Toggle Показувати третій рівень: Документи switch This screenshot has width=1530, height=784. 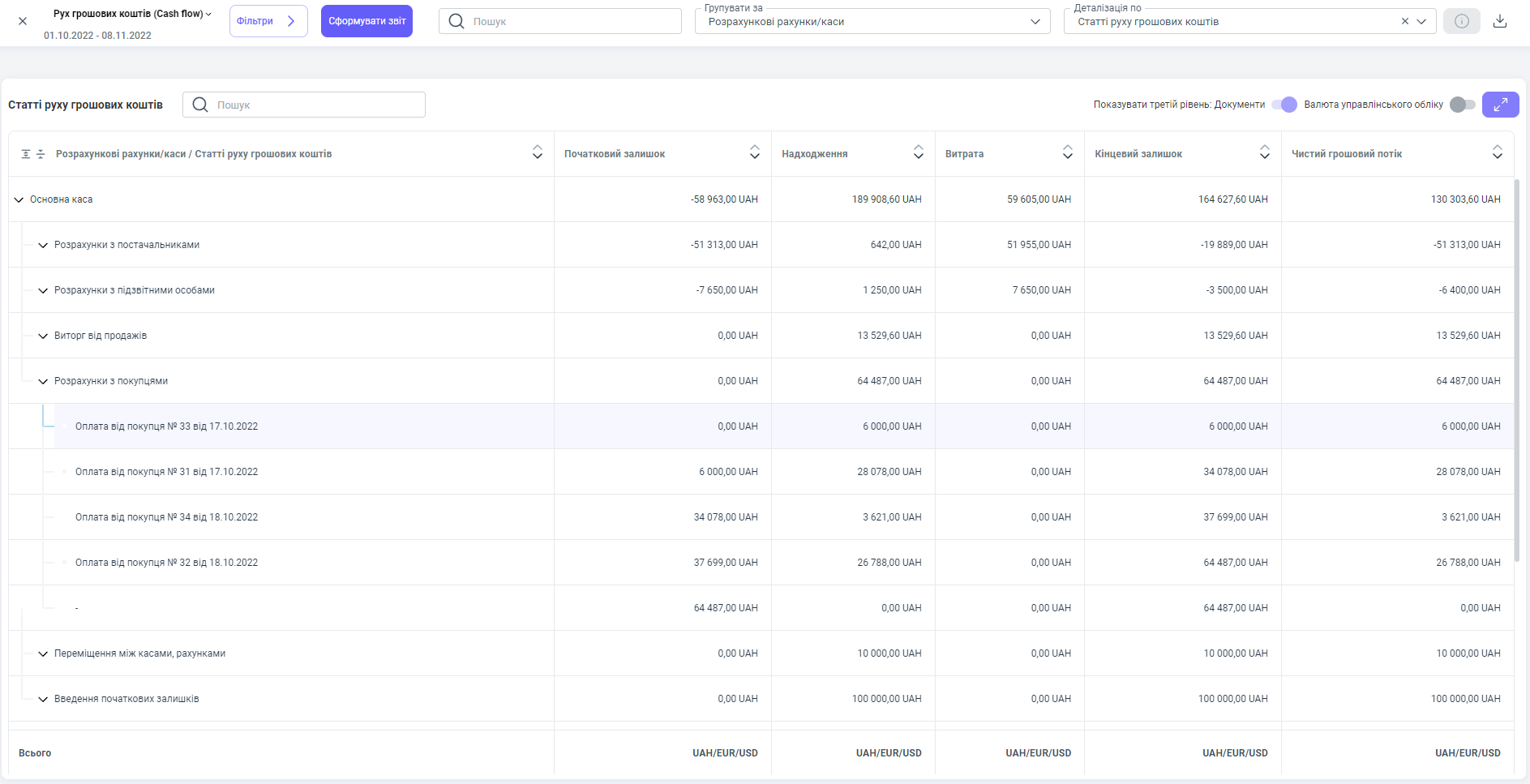tap(1284, 105)
